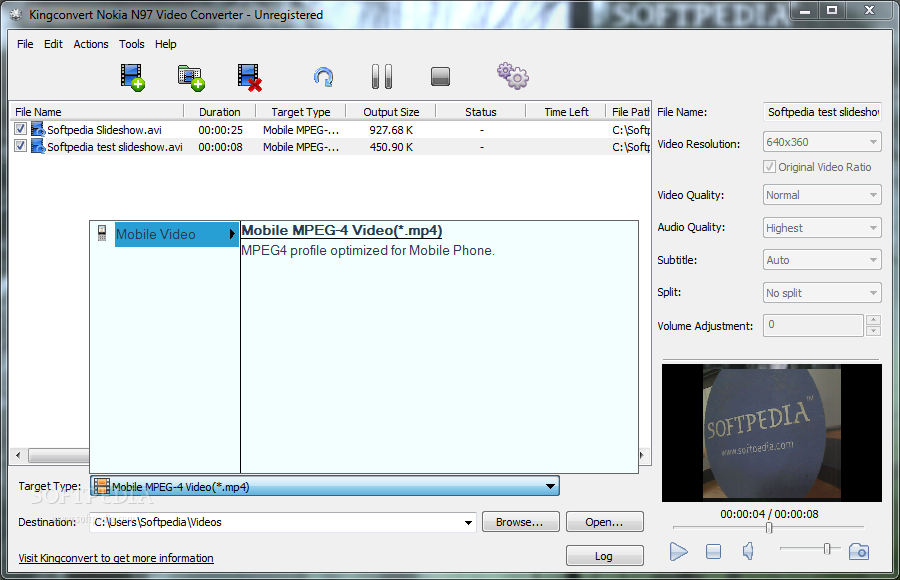The width and height of the screenshot is (900, 580).
Task: Open the Subtitle dropdown
Action: [x=822, y=260]
